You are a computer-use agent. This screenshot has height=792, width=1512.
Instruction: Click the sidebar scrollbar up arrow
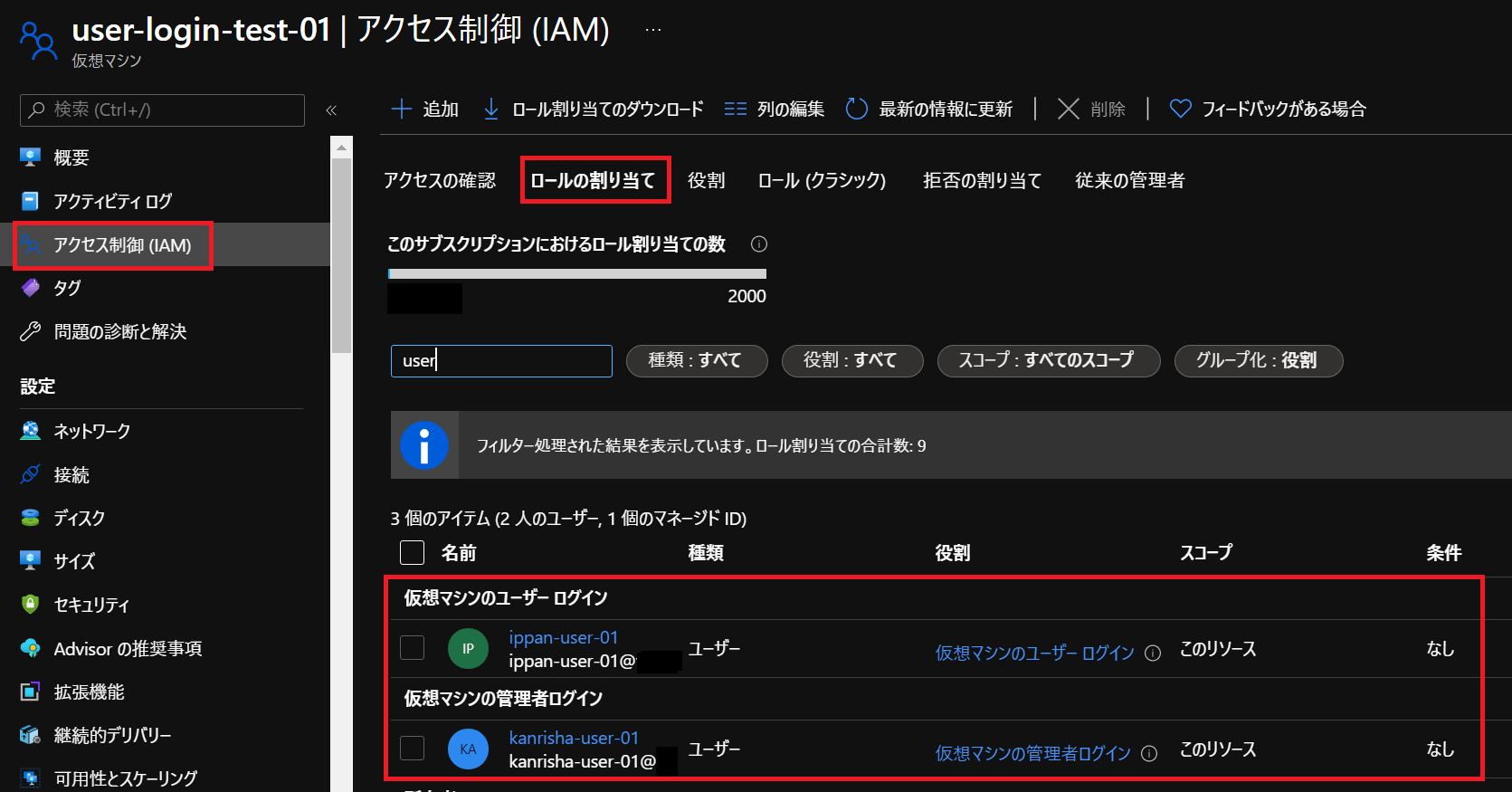[341, 147]
